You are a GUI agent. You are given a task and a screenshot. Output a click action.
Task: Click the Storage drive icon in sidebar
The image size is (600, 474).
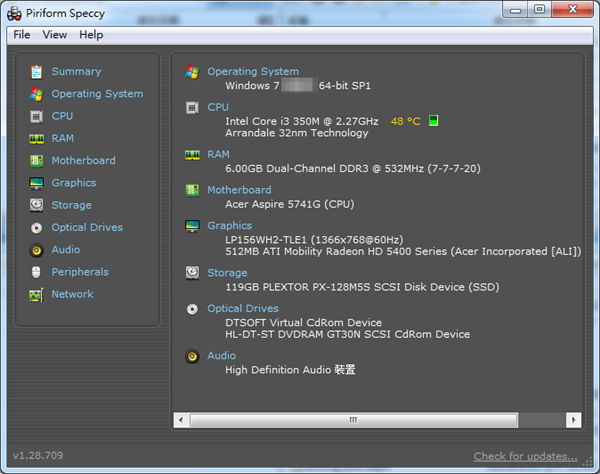[x=37, y=205]
